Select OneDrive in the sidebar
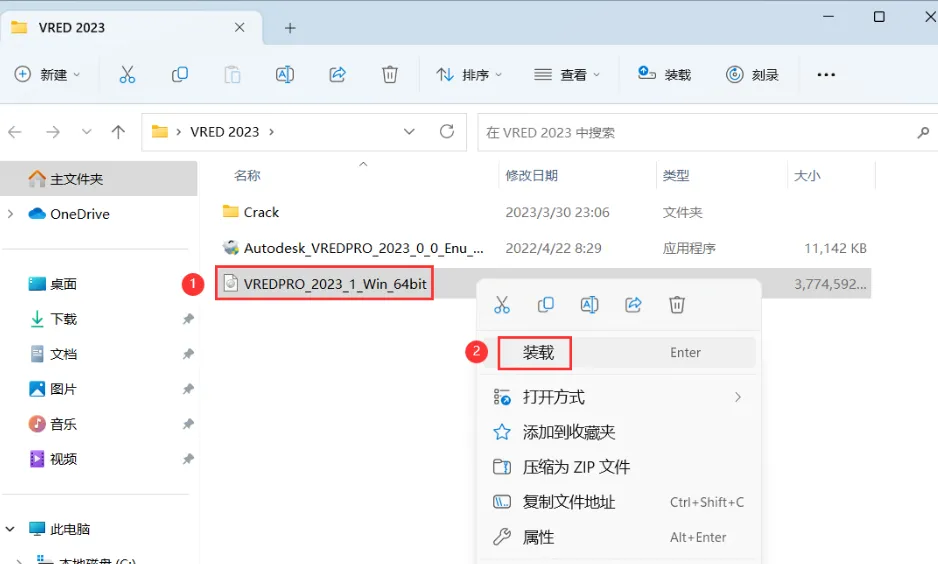This screenshot has height=564, width=938. (80, 214)
